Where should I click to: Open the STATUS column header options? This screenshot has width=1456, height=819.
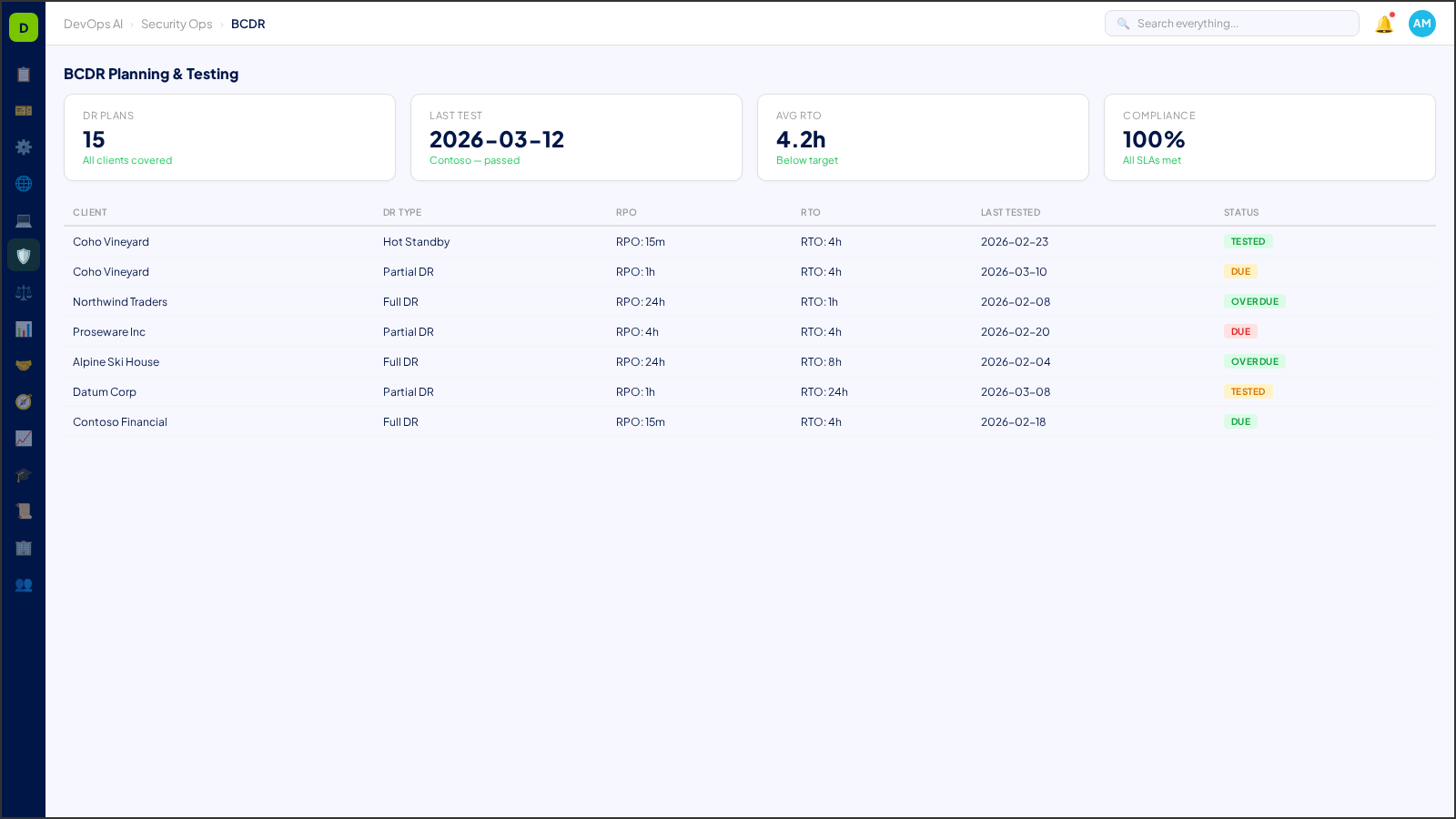click(x=1240, y=212)
